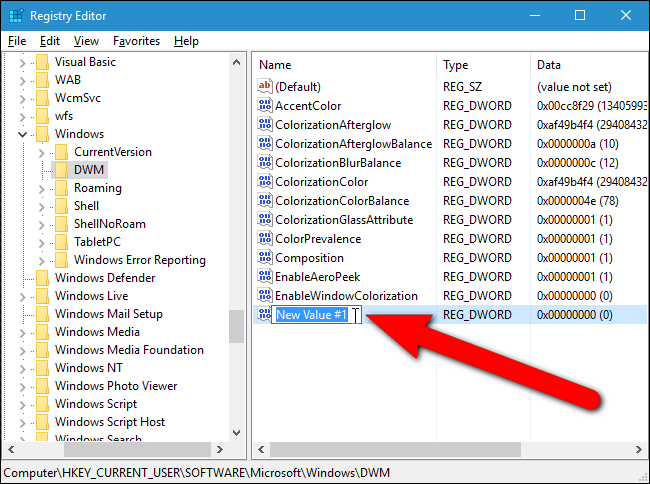Sort values by the Data column header

click(589, 65)
